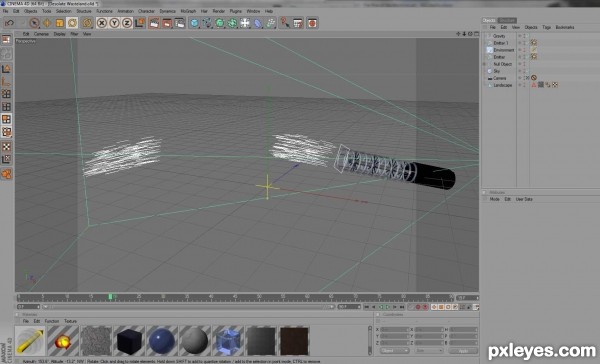The width and height of the screenshot is (600, 364).
Task: Select the Move tool icon
Action: tap(47, 23)
